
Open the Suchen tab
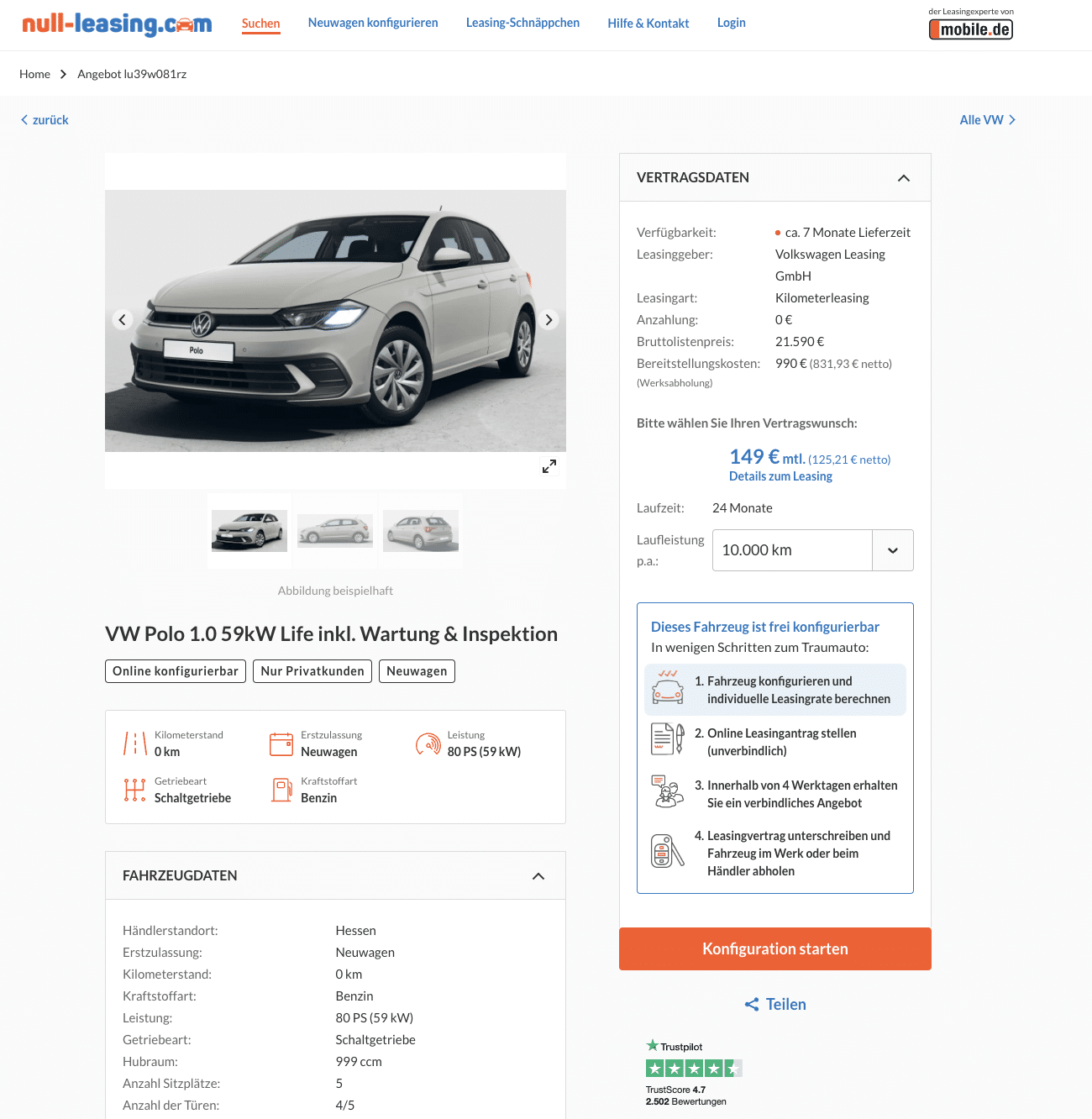pyautogui.click(x=261, y=24)
